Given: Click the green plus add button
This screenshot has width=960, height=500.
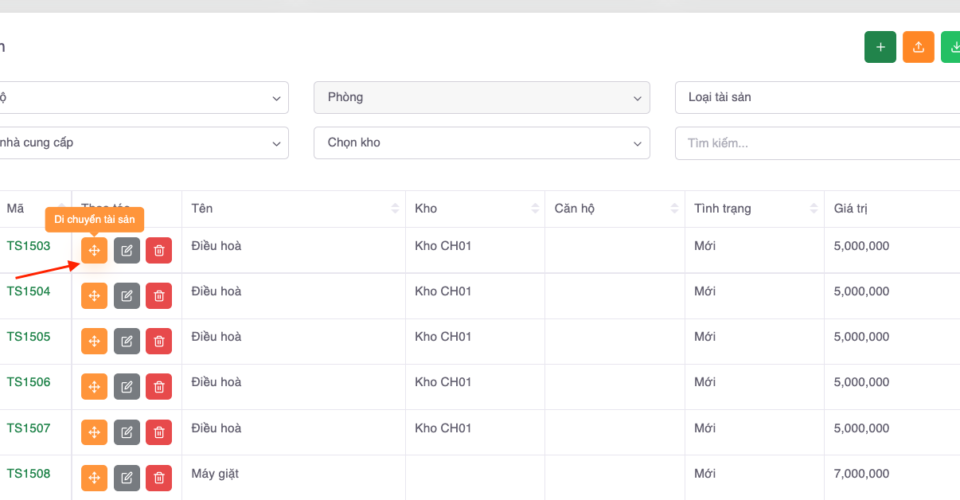Looking at the screenshot, I should 880,47.
